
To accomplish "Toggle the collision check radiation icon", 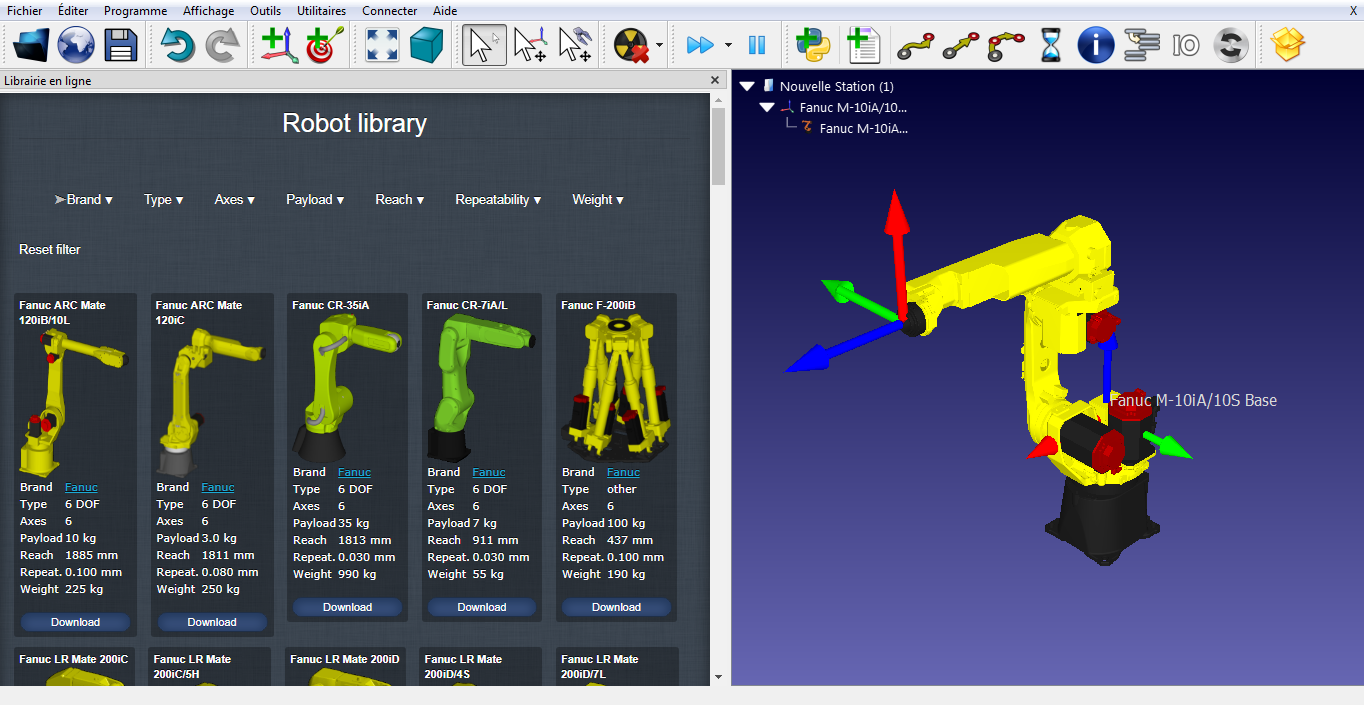I will [x=633, y=45].
